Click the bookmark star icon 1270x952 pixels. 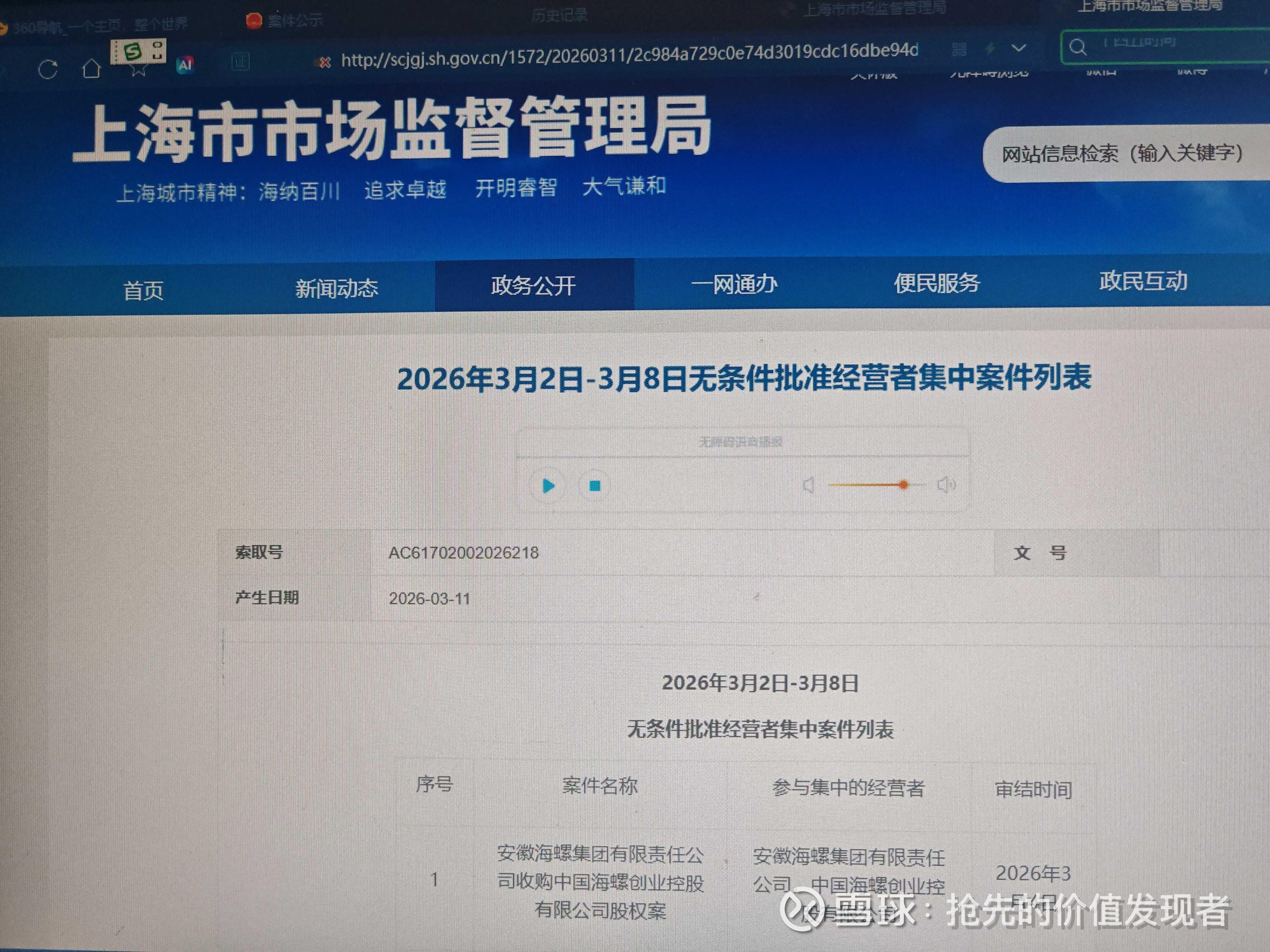point(138,70)
